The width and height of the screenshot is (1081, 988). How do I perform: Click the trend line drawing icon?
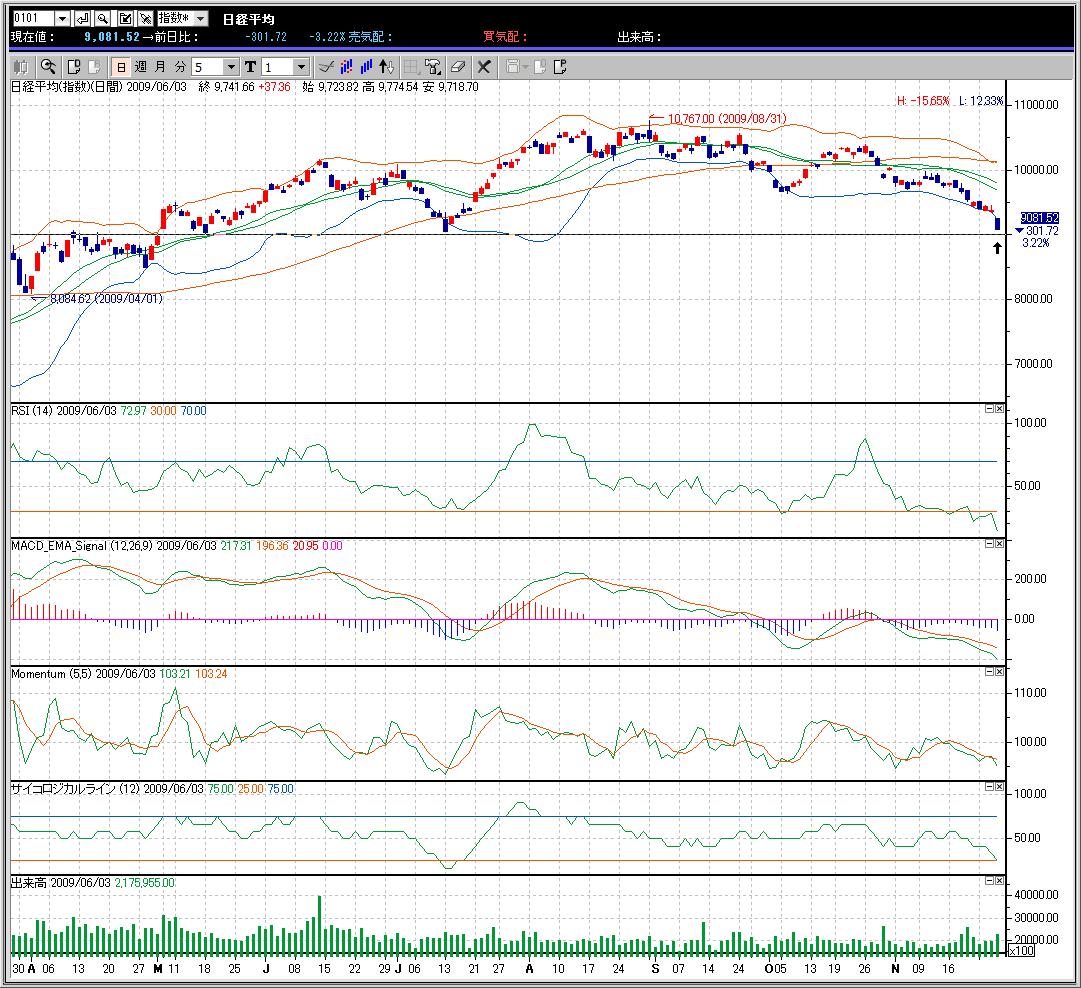(325, 67)
